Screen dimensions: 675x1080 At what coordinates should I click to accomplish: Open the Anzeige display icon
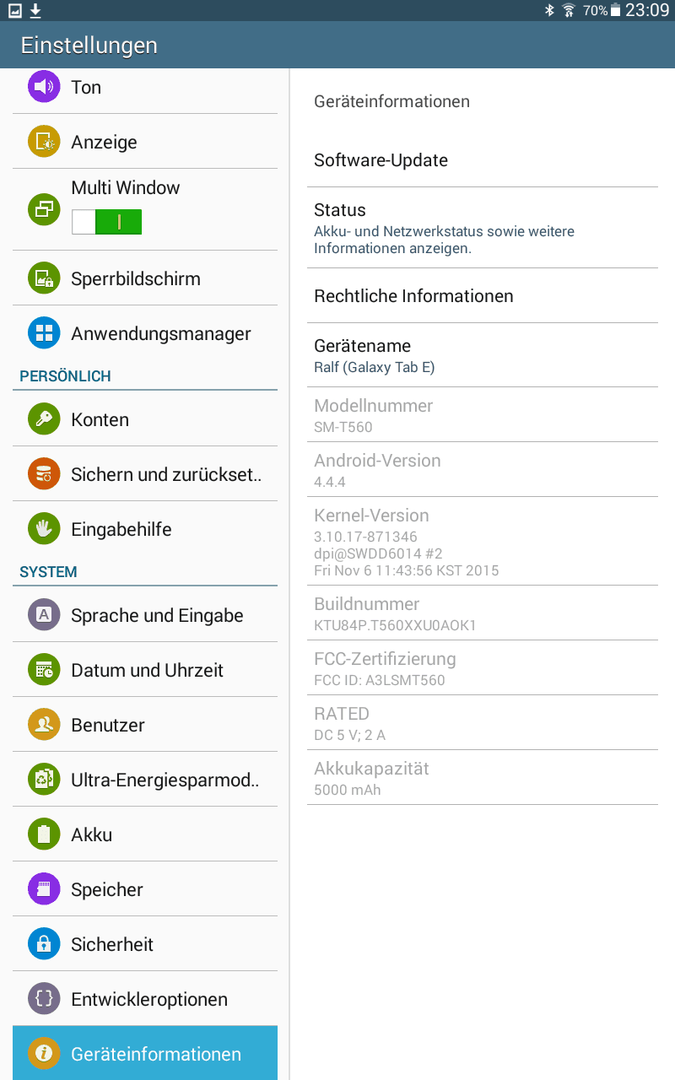[x=44, y=141]
